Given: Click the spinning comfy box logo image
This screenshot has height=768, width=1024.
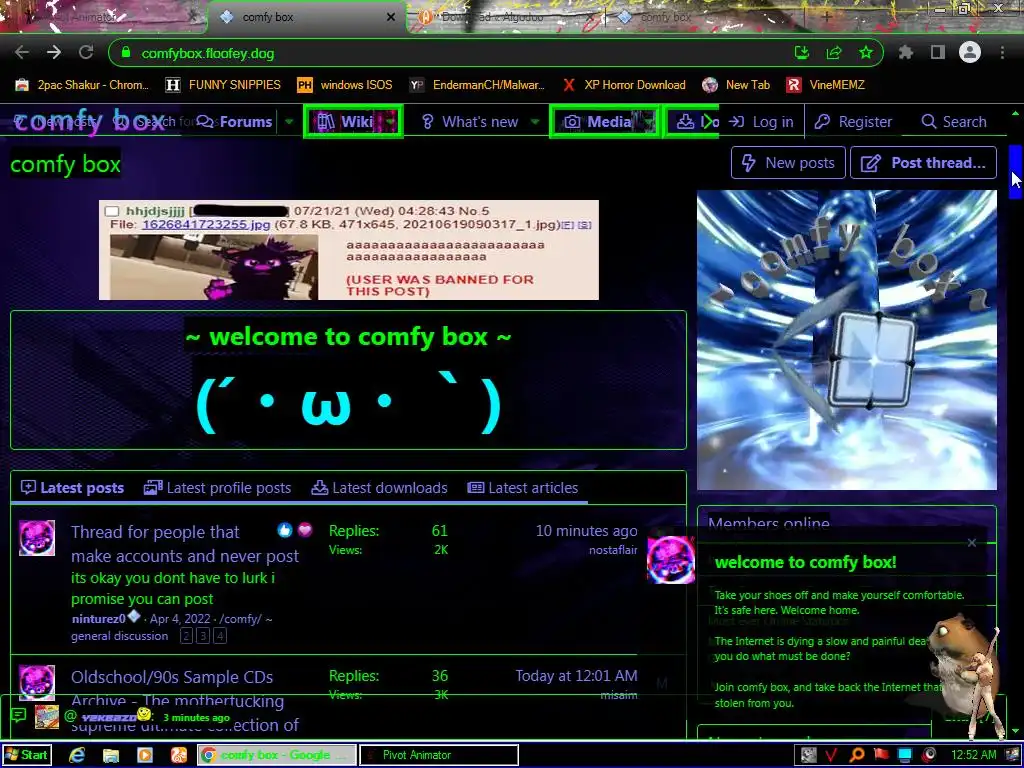Looking at the screenshot, I should [x=847, y=340].
